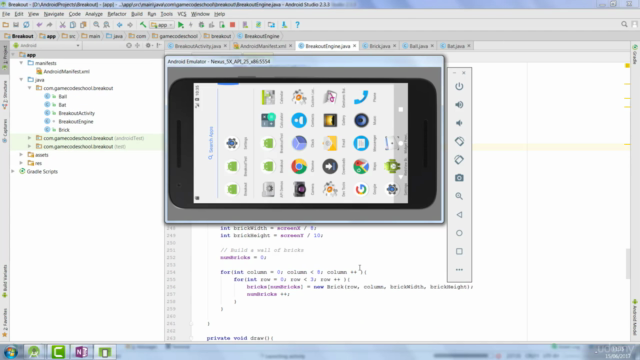Click the Sync project icon in toolbar
This screenshot has height=360, width=640.
26,25
